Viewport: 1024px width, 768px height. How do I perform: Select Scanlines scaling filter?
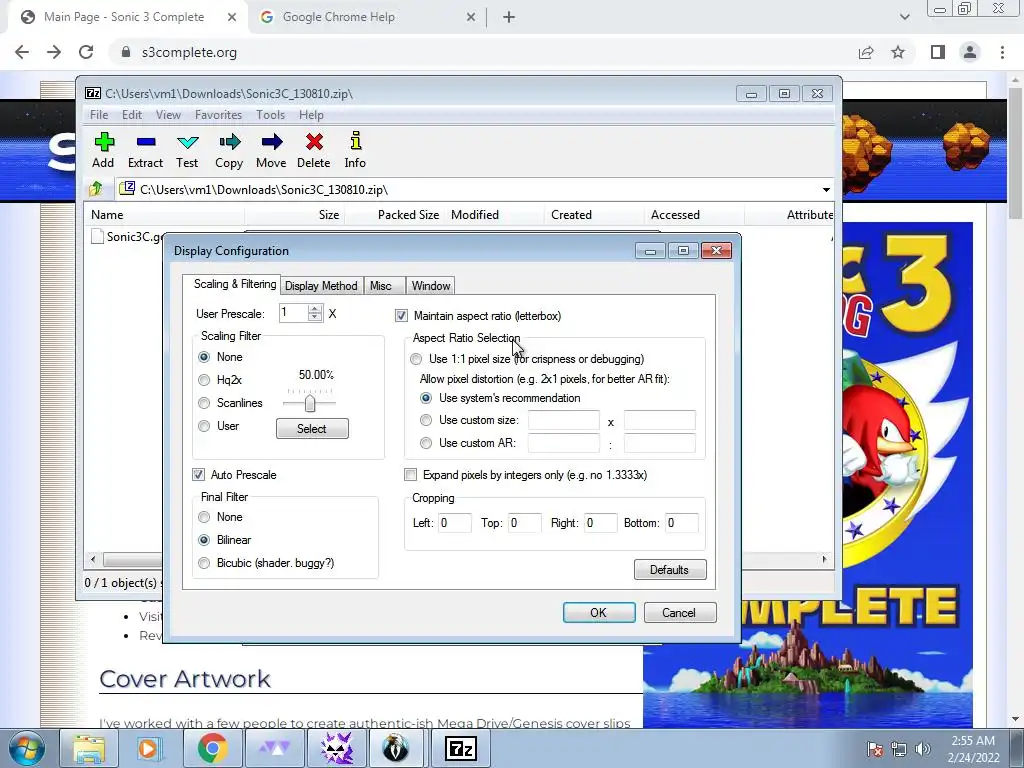[x=204, y=403]
